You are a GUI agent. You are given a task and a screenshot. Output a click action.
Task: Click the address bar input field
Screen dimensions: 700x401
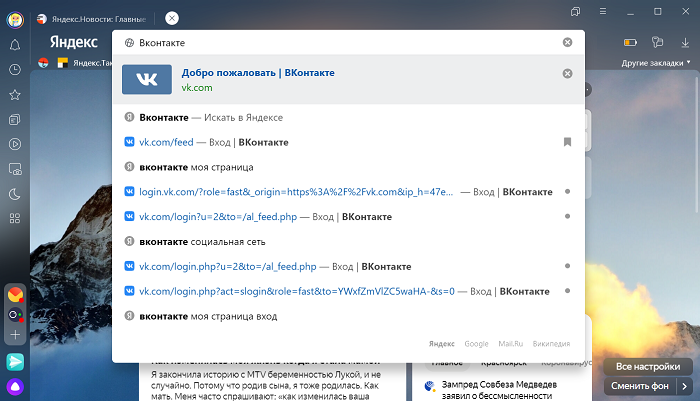348,42
